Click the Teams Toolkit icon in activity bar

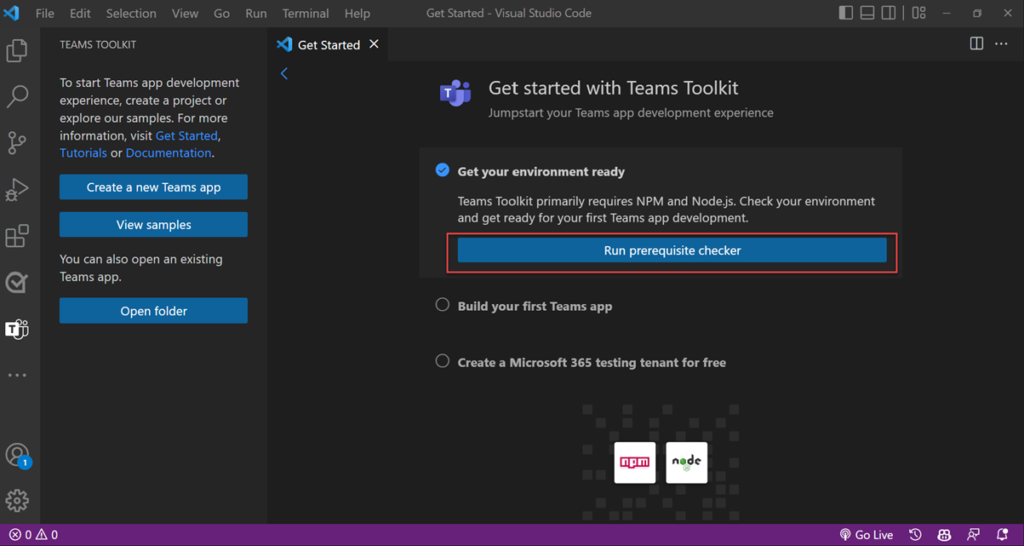click(17, 329)
